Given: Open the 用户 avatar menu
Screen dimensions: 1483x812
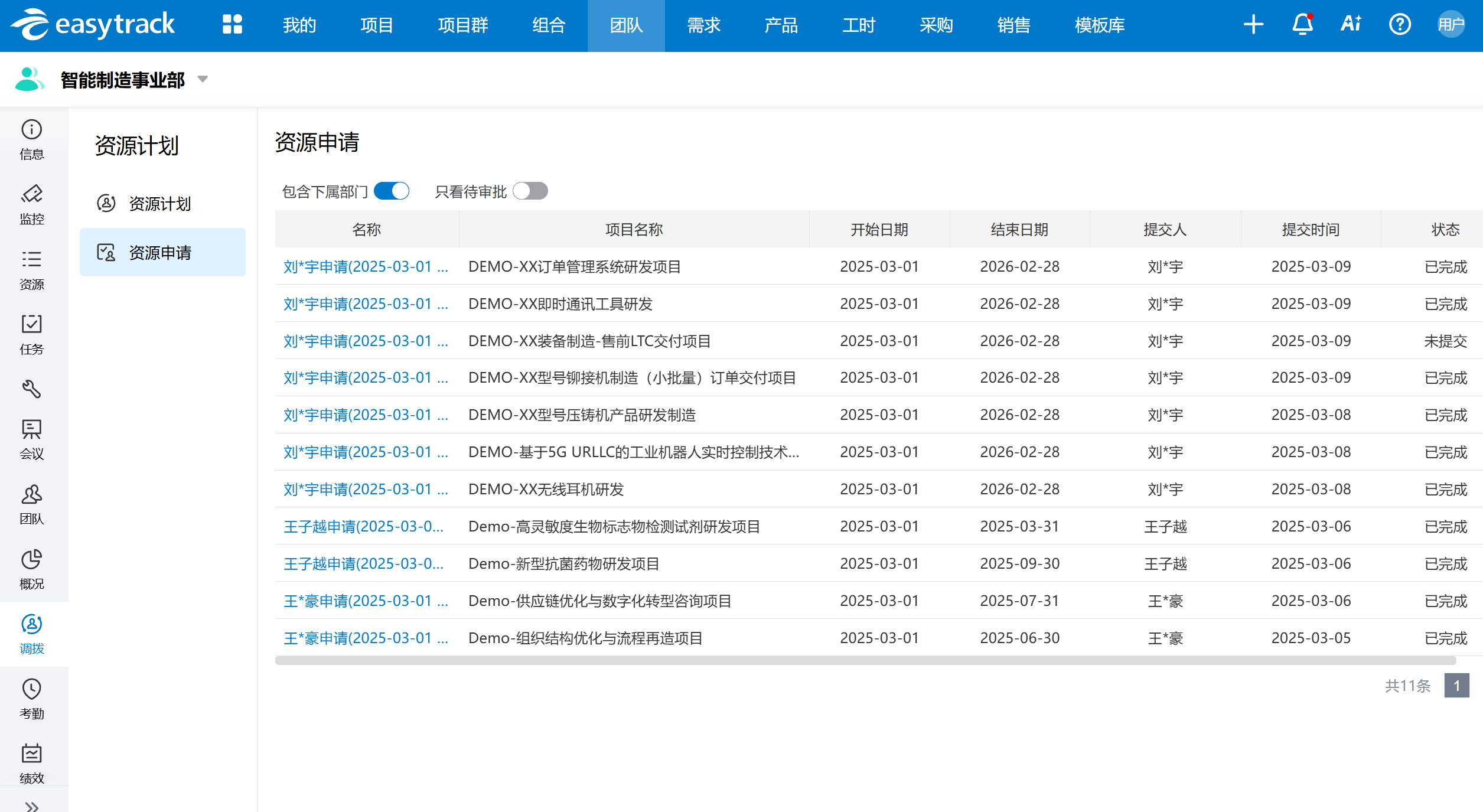Looking at the screenshot, I should [x=1451, y=25].
